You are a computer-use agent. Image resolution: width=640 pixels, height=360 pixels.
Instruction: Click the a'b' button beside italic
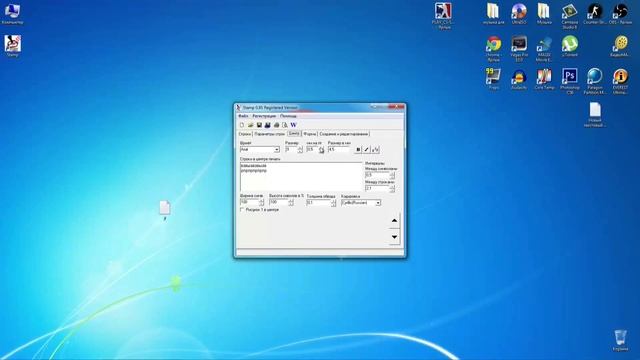pyautogui.click(x=375, y=150)
